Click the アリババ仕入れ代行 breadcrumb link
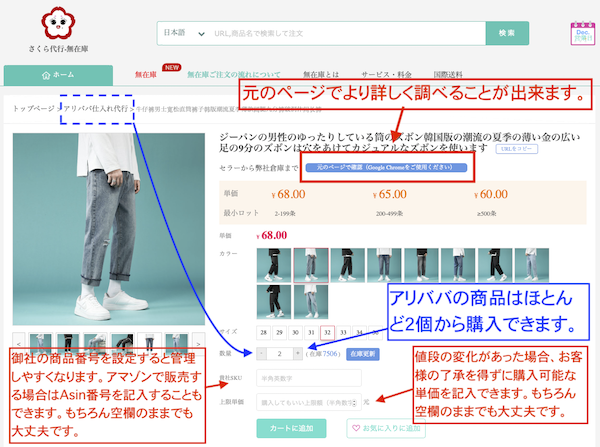Screen dimensions: 600x447 (96, 109)
